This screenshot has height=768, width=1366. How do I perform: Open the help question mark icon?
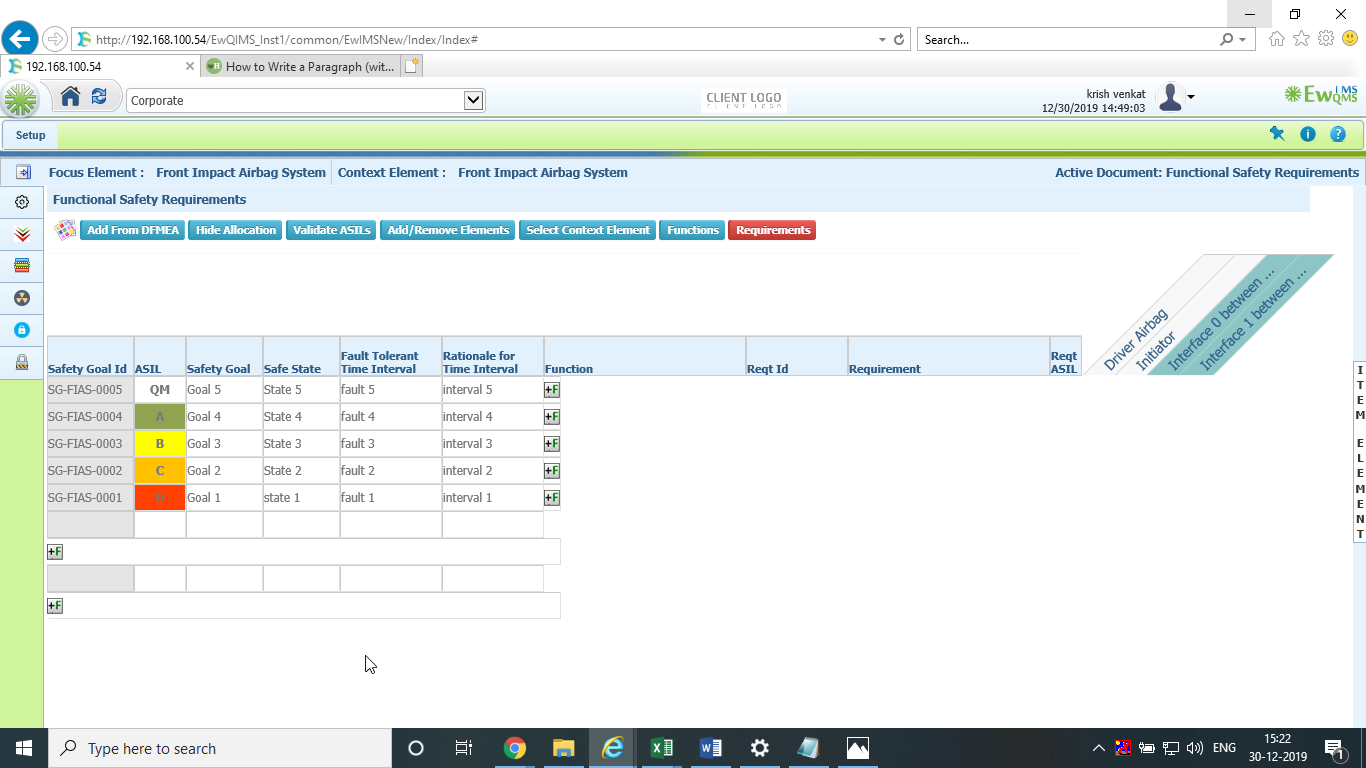(x=1338, y=134)
